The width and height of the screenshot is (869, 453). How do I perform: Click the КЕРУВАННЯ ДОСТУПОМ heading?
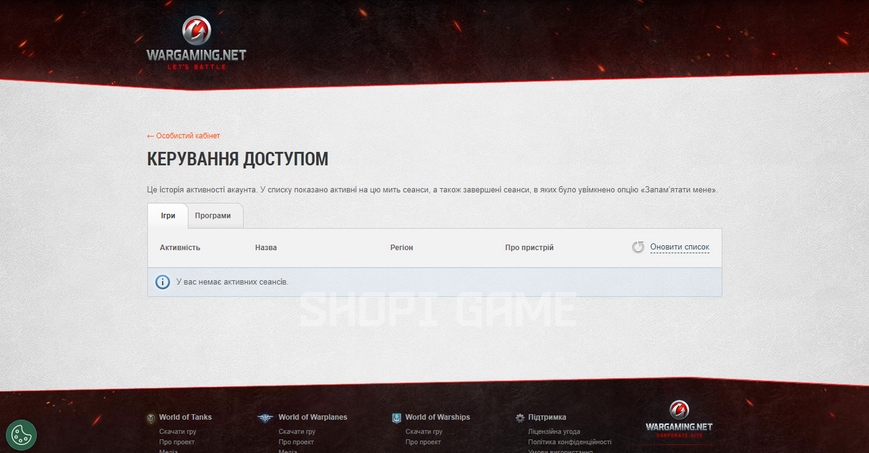coord(238,159)
